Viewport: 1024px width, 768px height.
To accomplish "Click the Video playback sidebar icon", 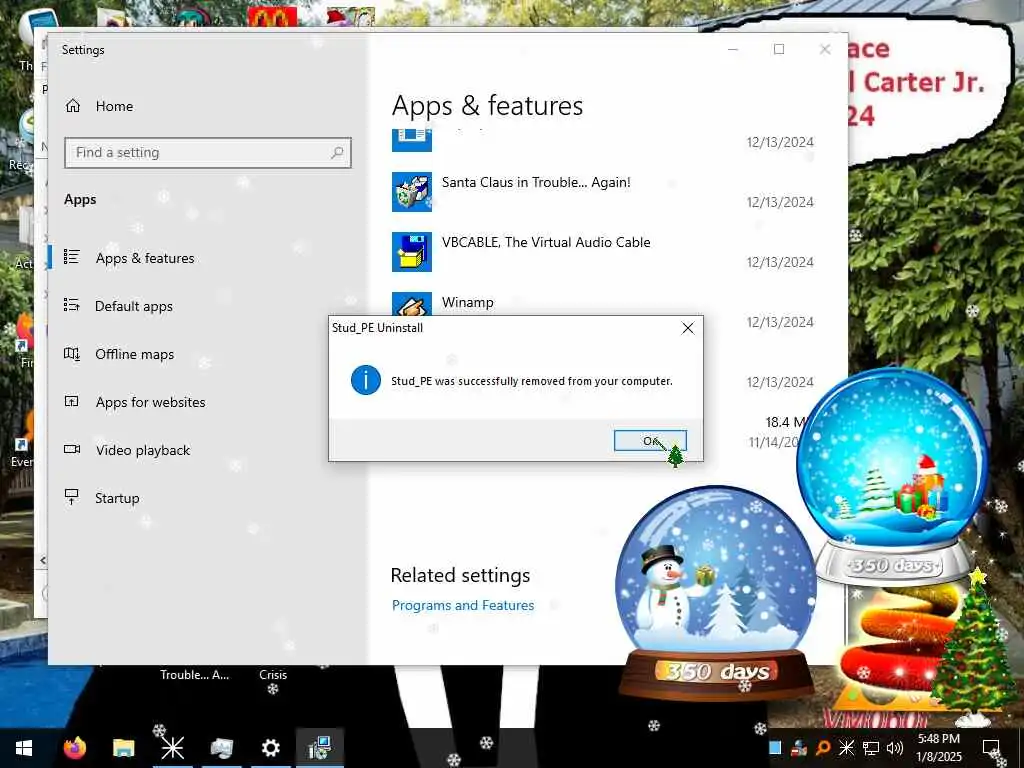I will pos(72,449).
